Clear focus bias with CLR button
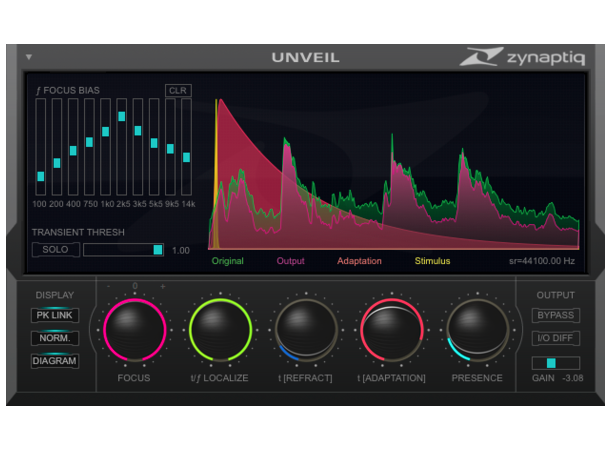610x450 pixels. tap(178, 90)
